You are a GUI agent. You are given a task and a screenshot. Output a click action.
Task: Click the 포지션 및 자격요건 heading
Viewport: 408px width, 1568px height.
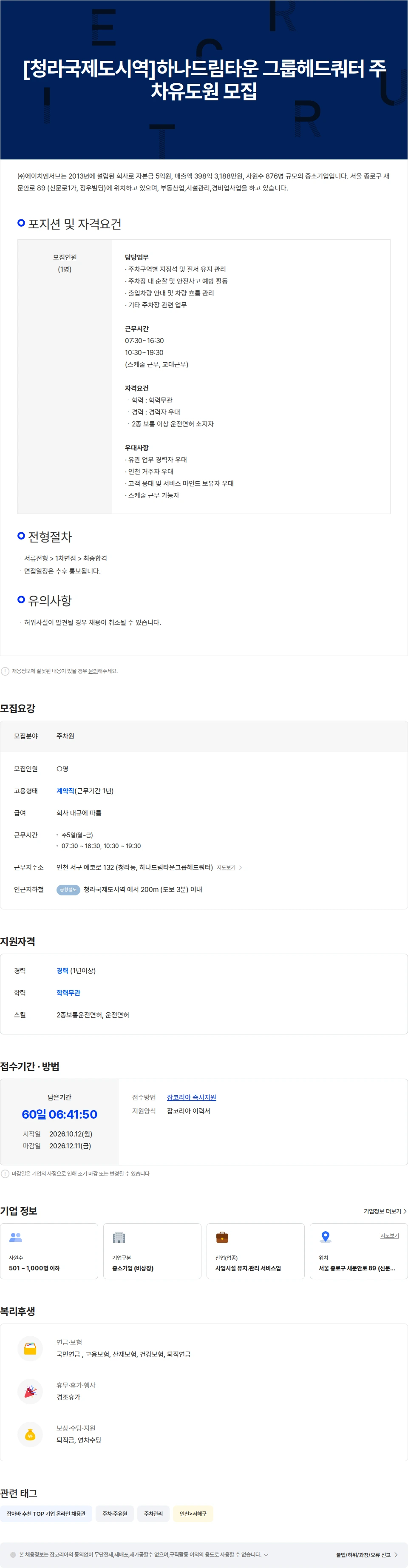pos(75,224)
